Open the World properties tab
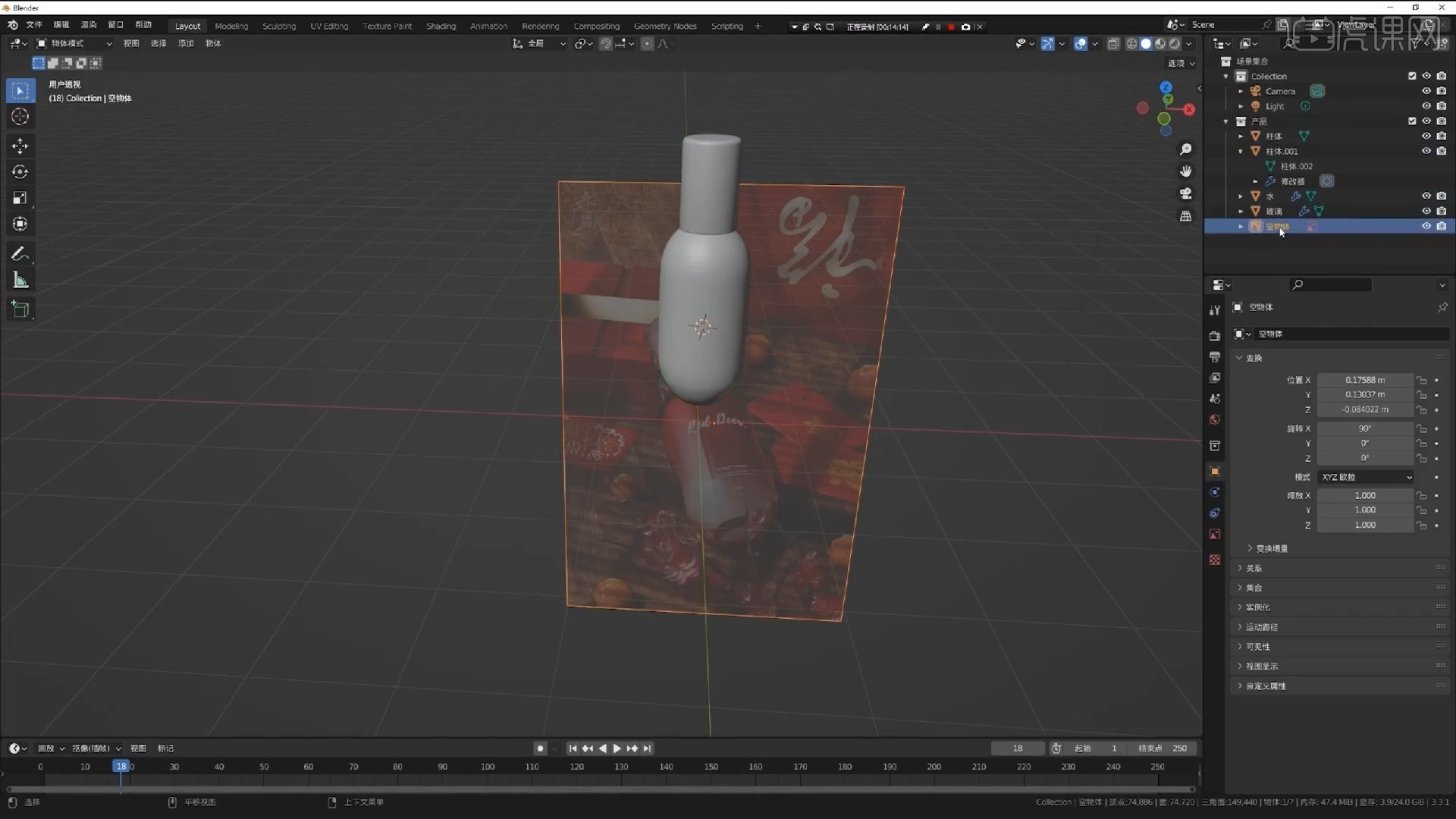 click(1215, 420)
